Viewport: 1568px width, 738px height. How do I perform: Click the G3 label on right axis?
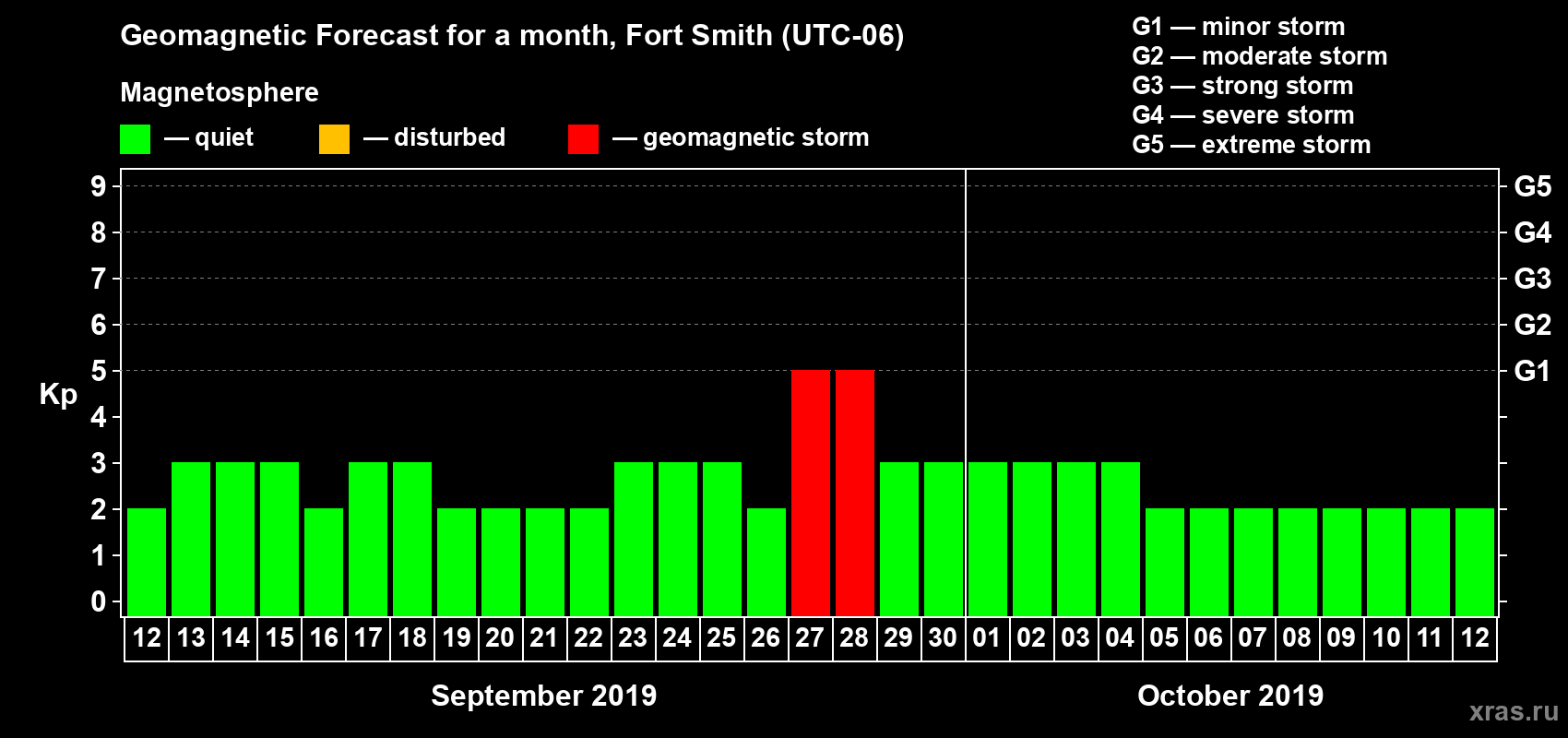[x=1533, y=279]
